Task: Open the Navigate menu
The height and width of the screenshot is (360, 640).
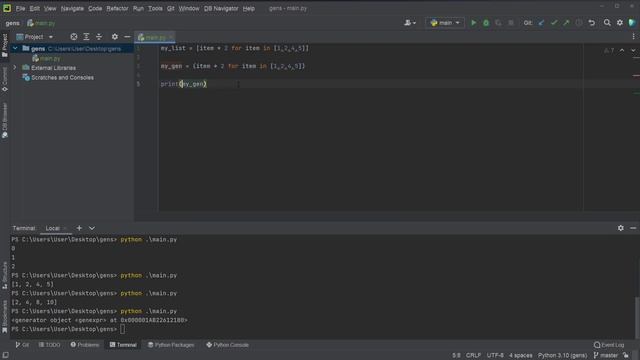Action: (72, 8)
